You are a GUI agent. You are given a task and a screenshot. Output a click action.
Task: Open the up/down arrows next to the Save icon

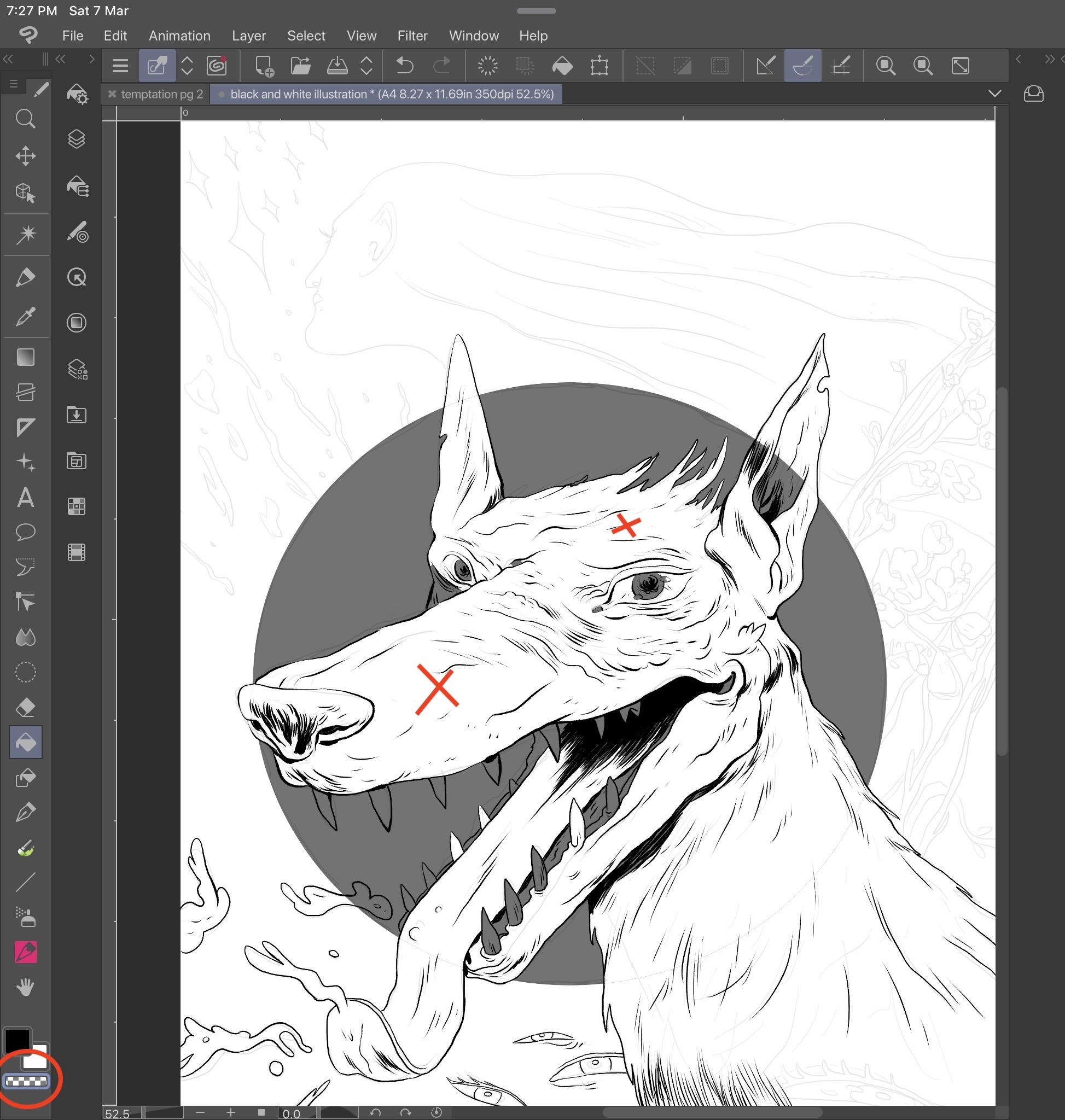[366, 66]
